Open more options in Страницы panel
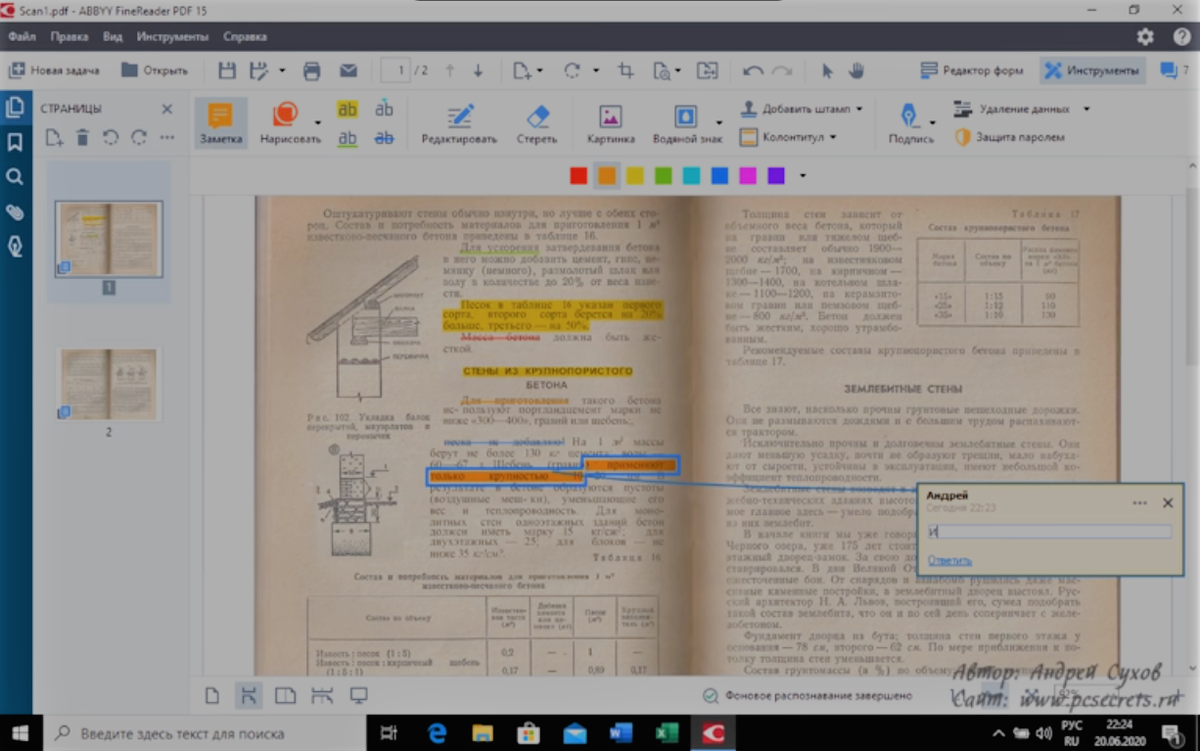1200x751 pixels. [x=167, y=137]
